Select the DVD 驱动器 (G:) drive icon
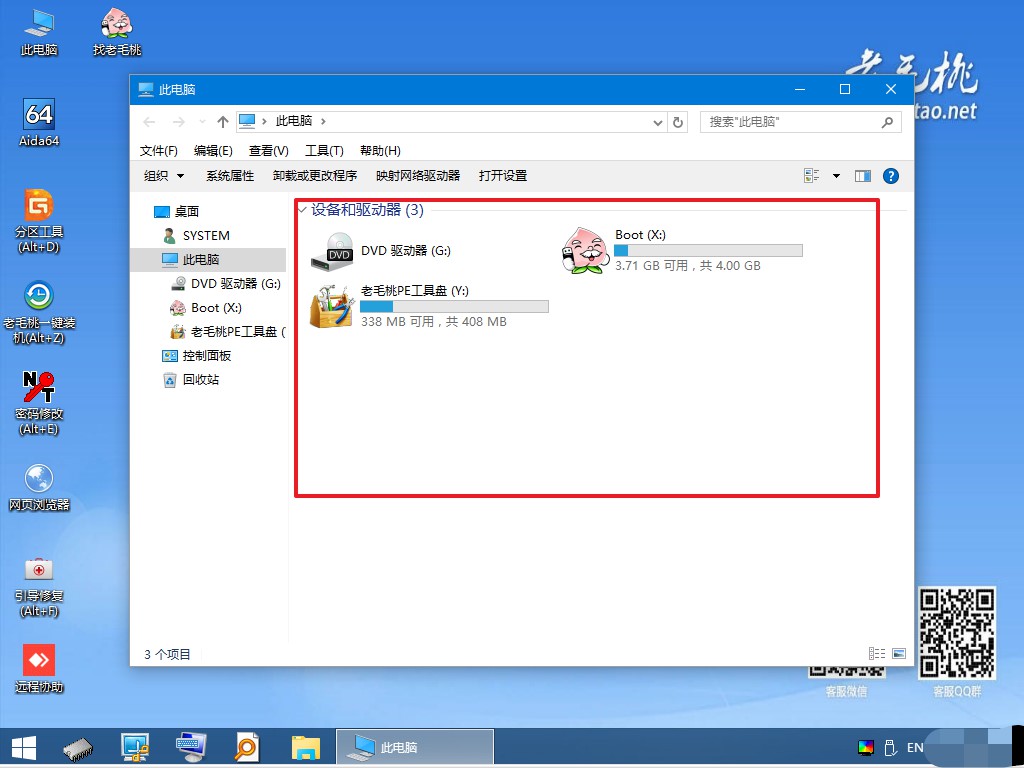Screen dimensions: 1024x768 click(332, 251)
